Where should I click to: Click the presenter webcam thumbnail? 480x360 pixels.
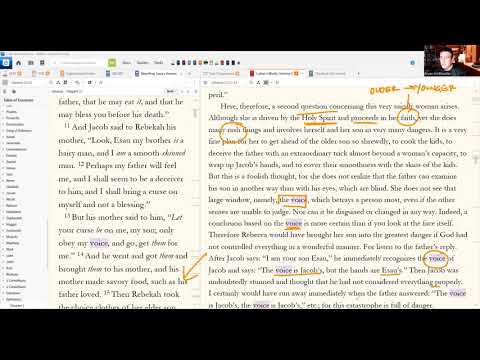pos(452,60)
